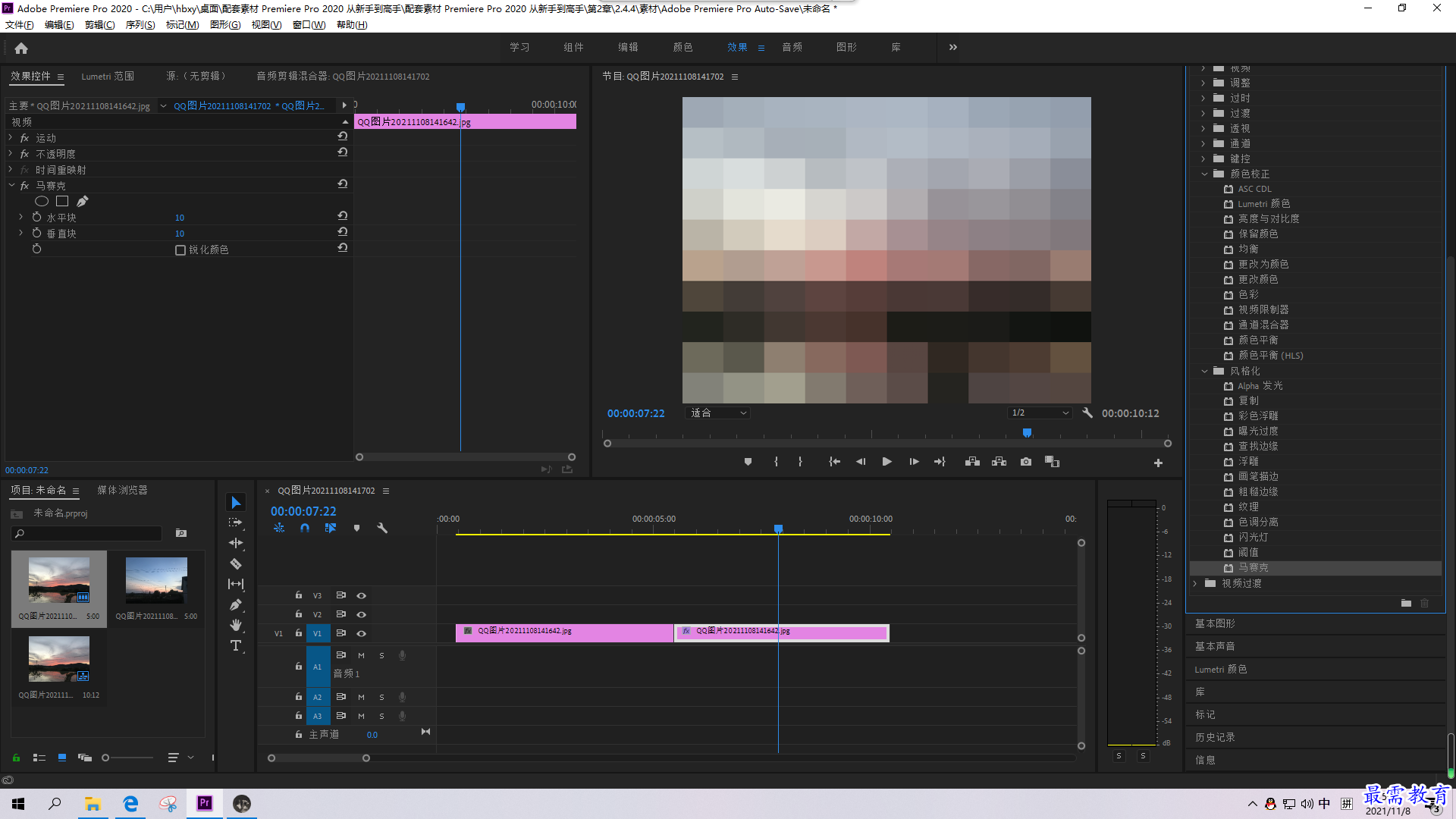Click the Extract button

coord(999,462)
